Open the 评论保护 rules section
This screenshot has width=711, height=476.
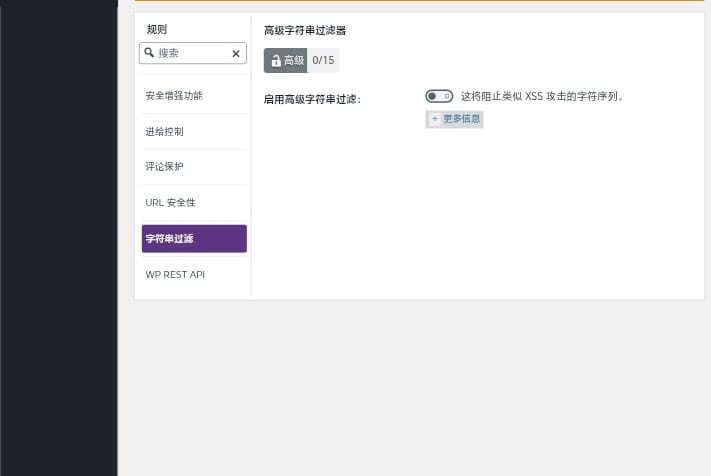[x=194, y=166]
